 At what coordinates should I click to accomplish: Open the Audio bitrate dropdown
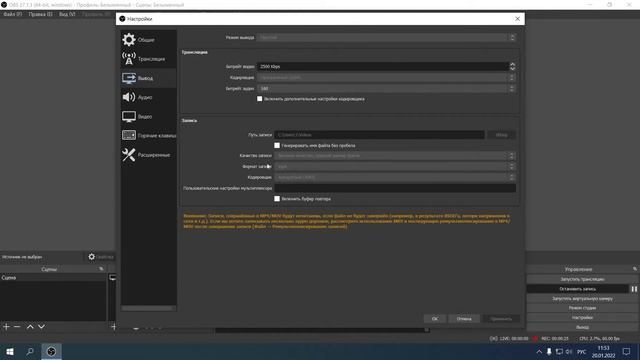(x=386, y=89)
